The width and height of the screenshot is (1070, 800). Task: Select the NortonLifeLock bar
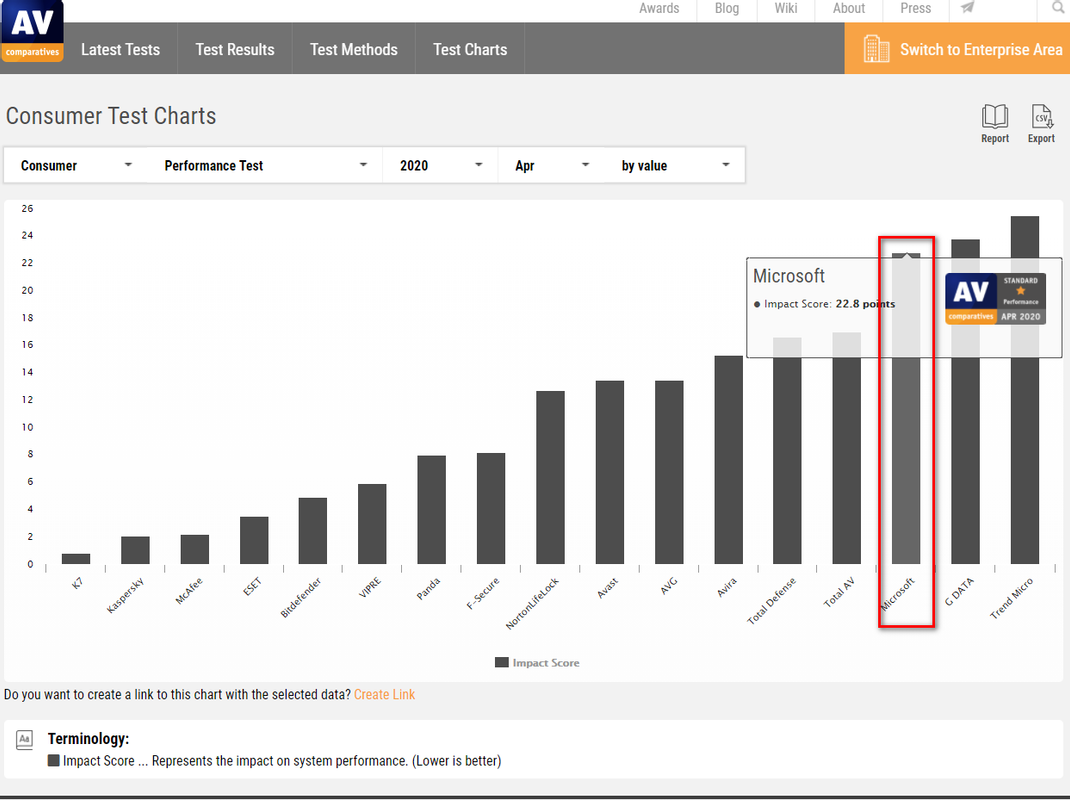point(550,477)
